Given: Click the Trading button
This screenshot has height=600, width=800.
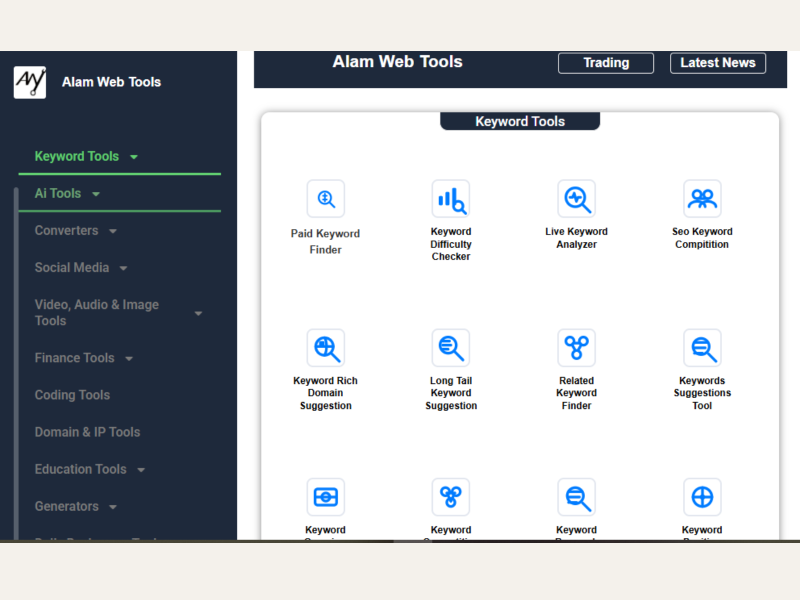Looking at the screenshot, I should point(606,63).
